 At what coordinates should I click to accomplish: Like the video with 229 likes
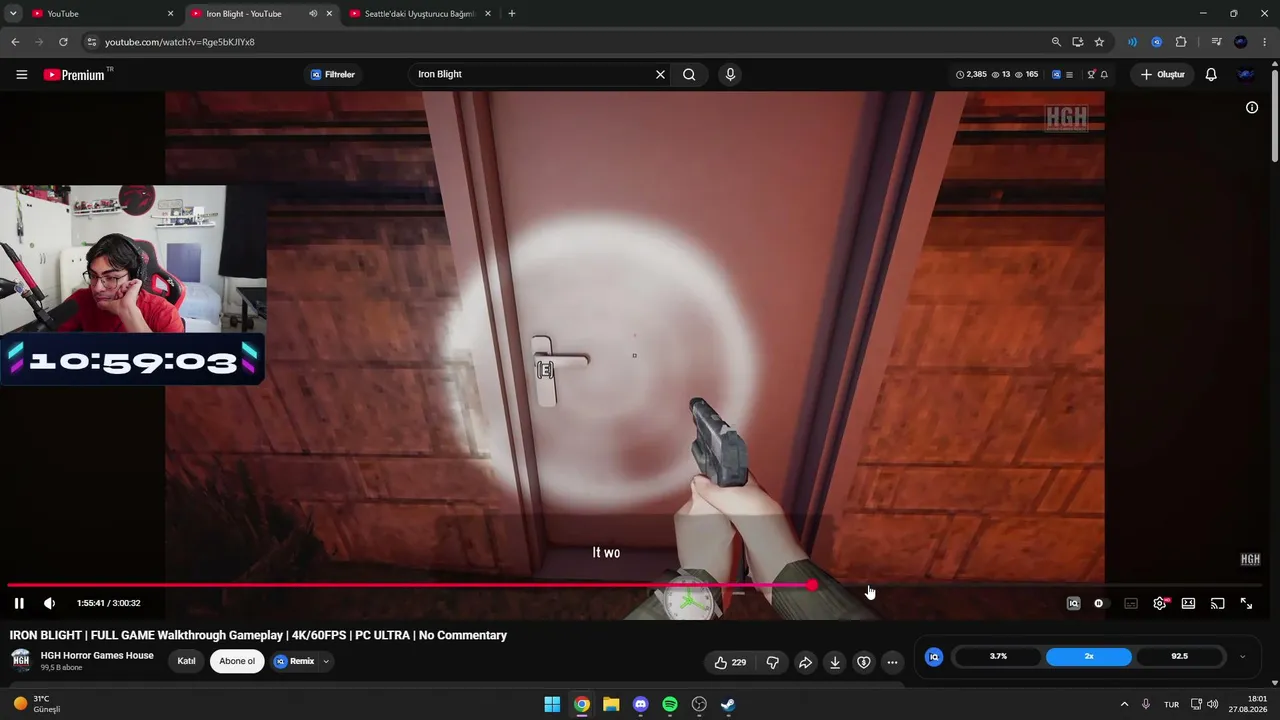pyautogui.click(x=730, y=662)
